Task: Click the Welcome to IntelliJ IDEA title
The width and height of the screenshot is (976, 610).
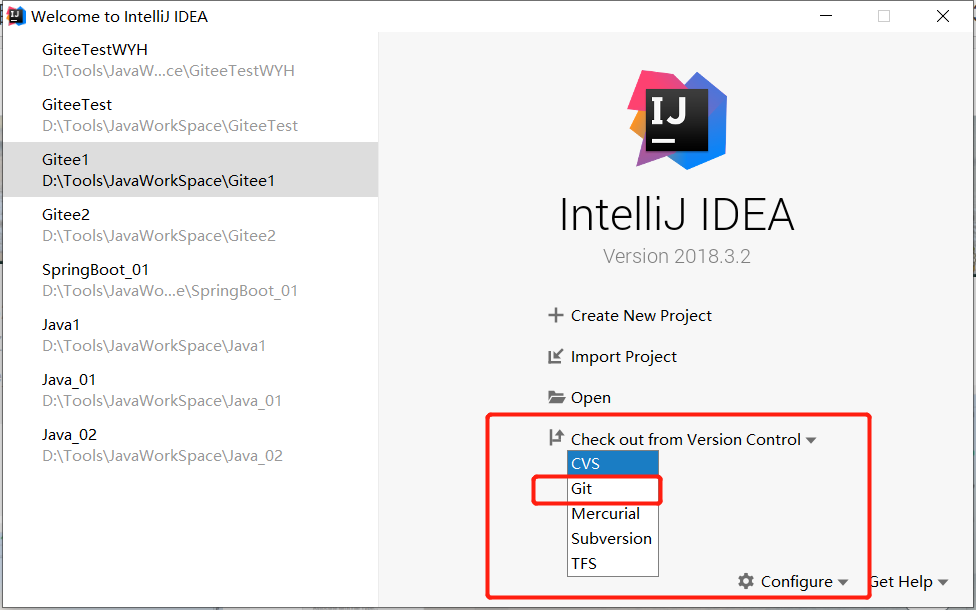Action: pos(120,17)
